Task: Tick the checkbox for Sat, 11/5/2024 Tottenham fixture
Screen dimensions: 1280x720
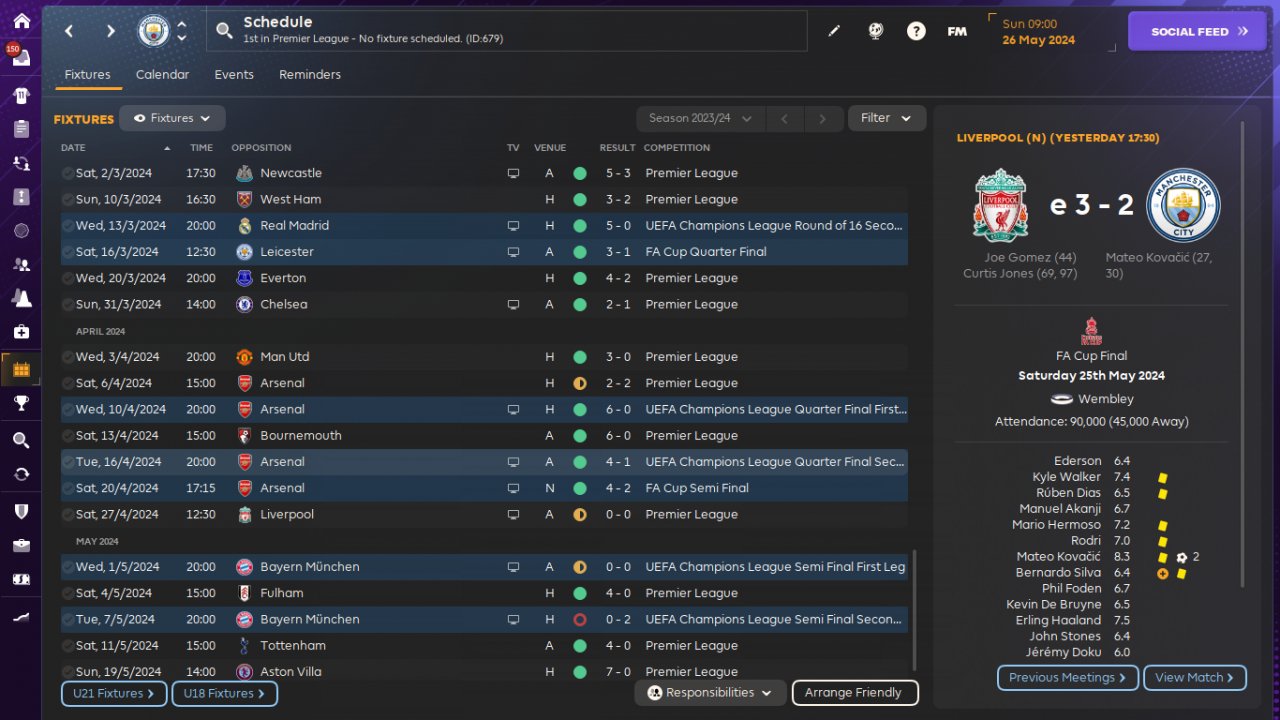Action: point(67,646)
